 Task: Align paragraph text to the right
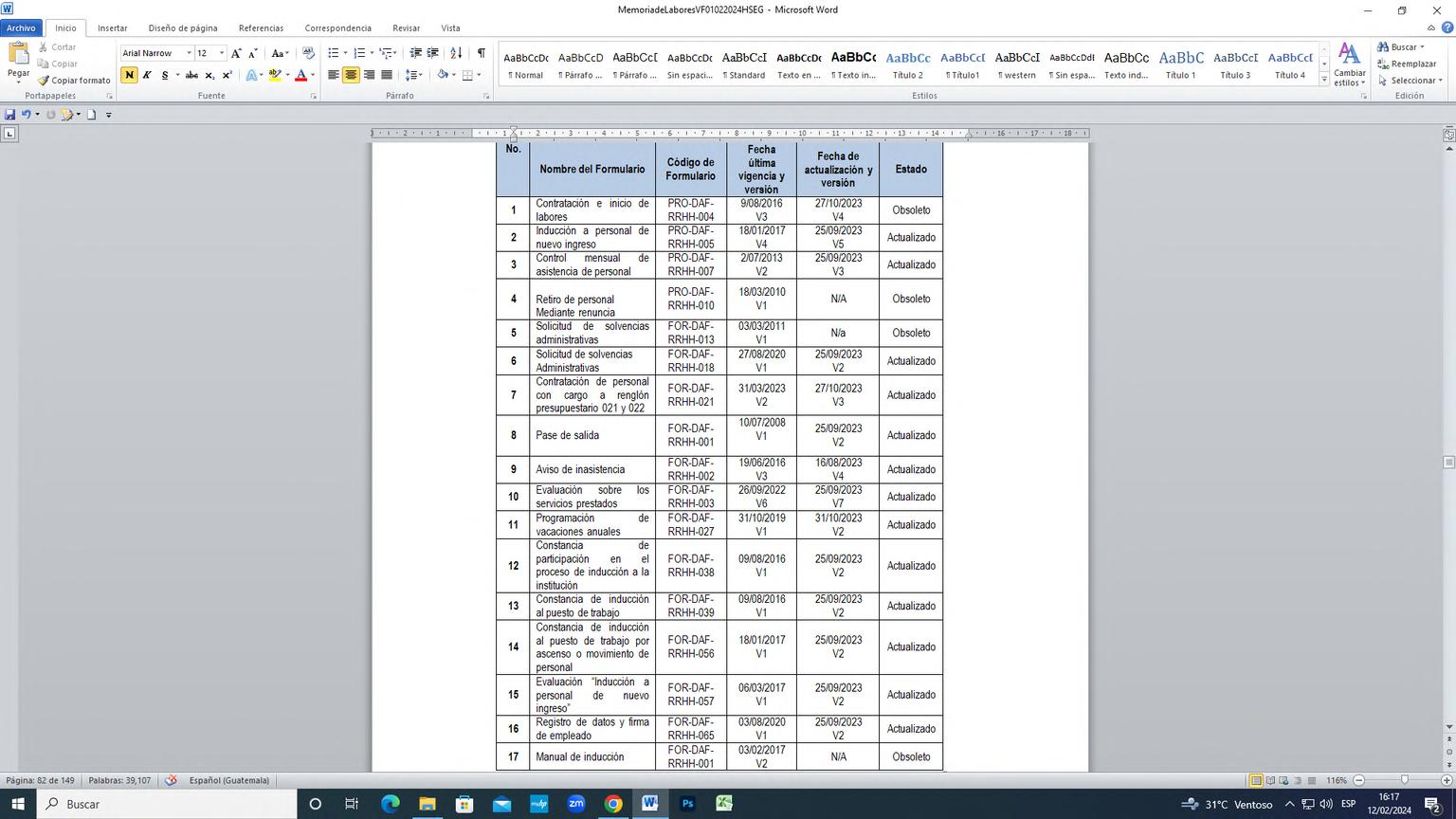click(369, 75)
